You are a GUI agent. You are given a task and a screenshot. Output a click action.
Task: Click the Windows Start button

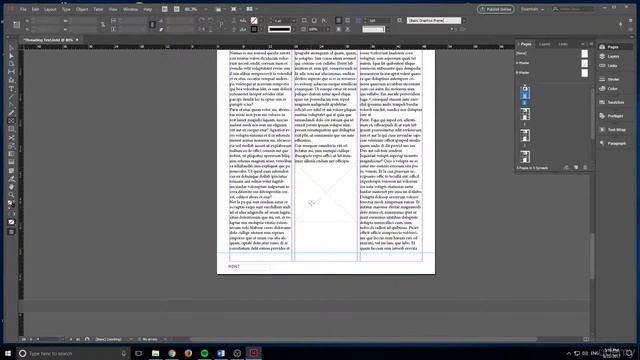click(x=8, y=353)
